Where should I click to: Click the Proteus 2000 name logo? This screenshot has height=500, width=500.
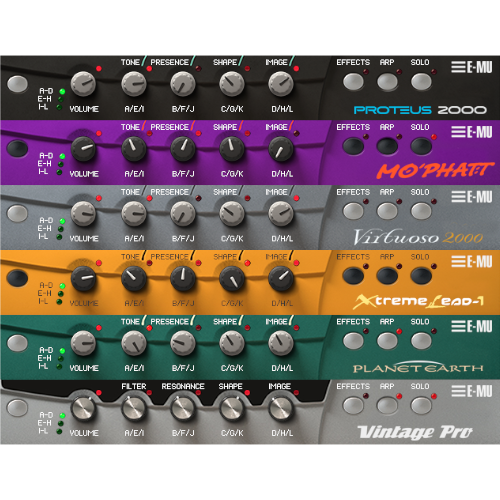tap(420, 110)
